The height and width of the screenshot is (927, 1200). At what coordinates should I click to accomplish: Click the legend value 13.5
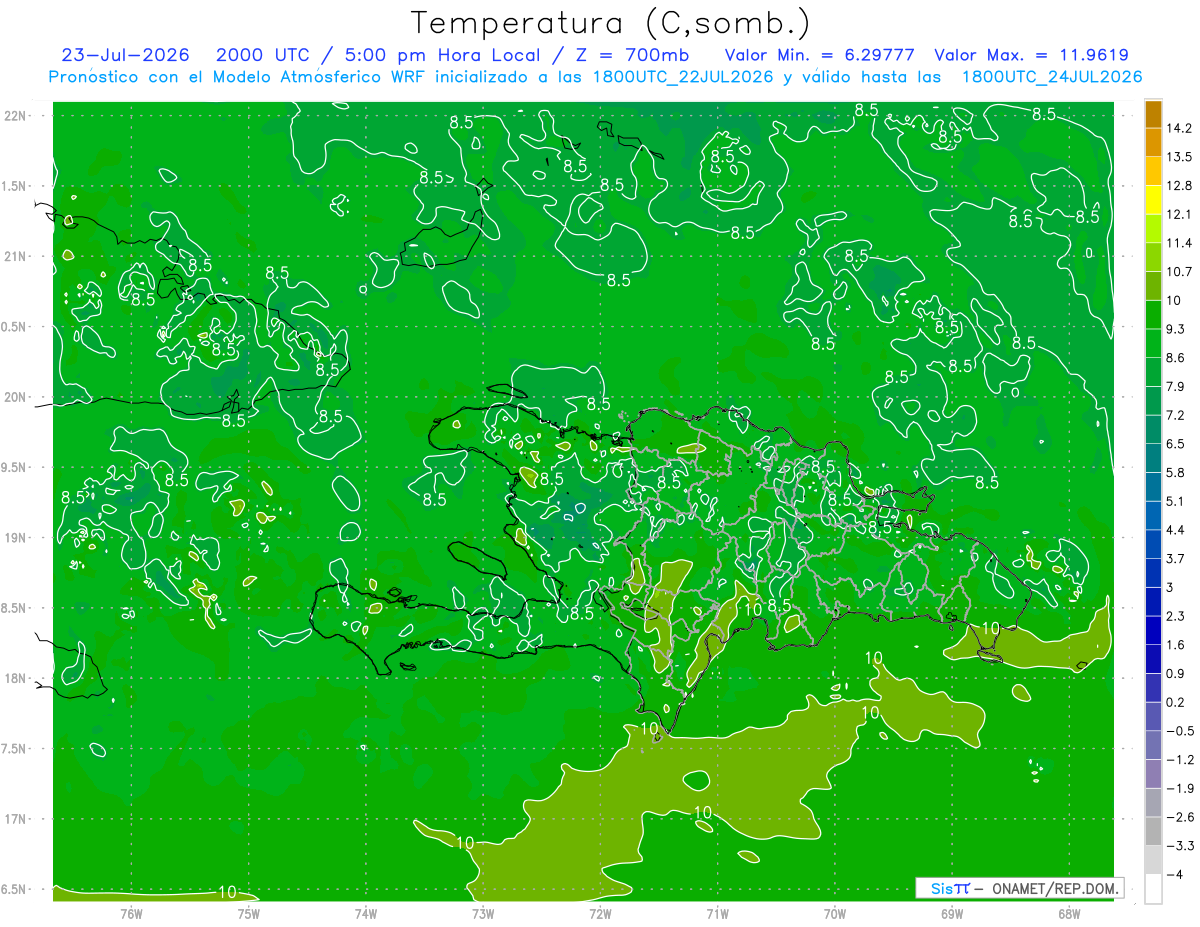[1180, 157]
